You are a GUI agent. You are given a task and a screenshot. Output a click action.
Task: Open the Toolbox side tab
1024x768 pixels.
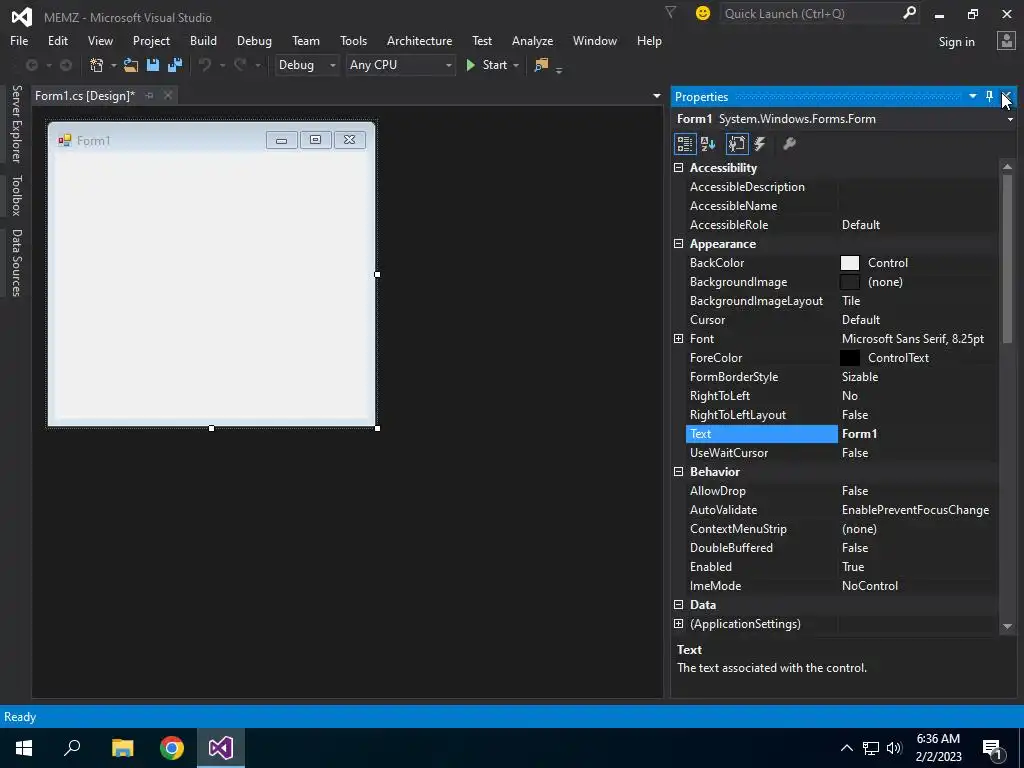16,195
